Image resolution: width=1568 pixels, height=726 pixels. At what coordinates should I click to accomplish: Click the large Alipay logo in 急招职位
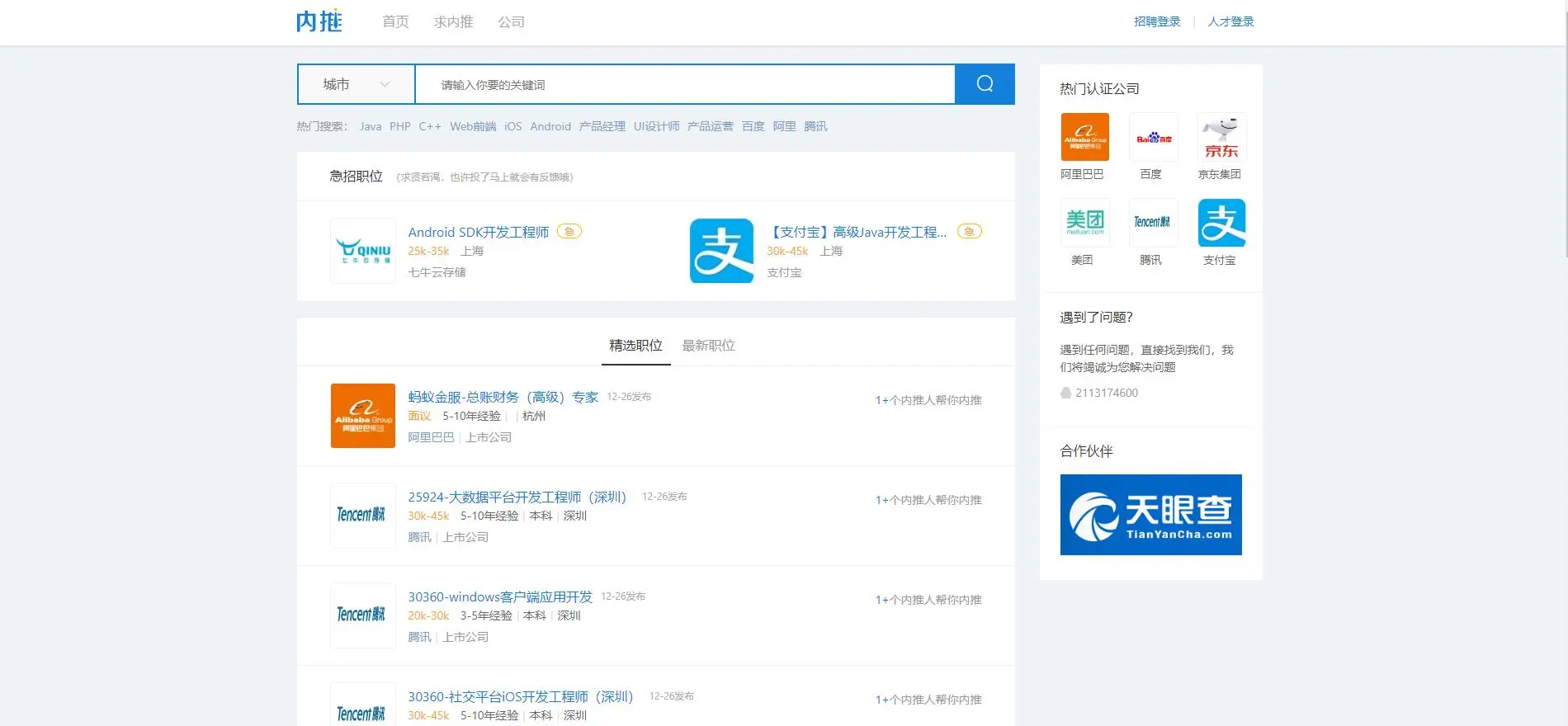[722, 251]
